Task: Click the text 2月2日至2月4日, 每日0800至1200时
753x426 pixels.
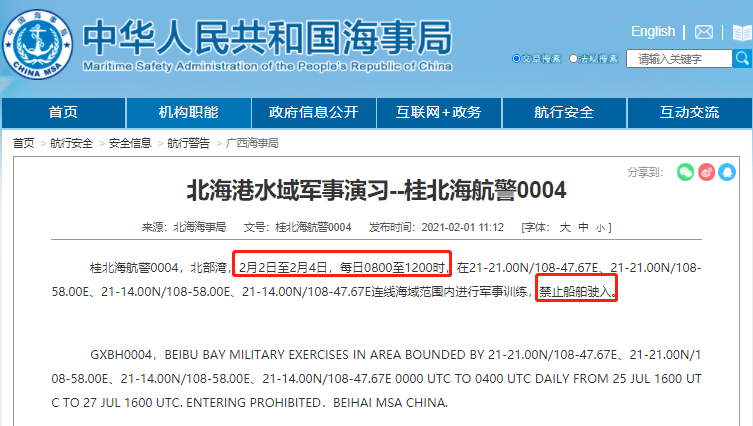Action: coord(342,268)
